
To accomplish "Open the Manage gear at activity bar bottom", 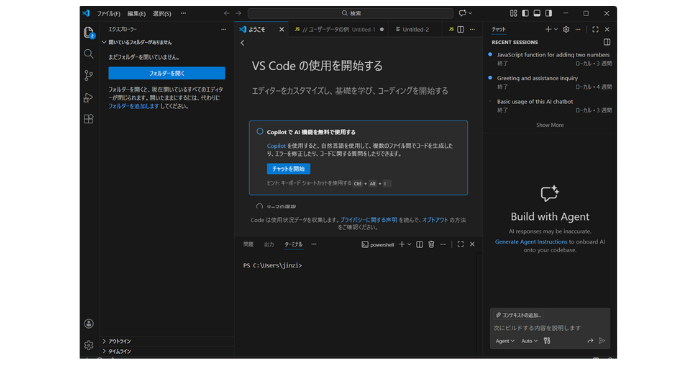I will tap(89, 345).
